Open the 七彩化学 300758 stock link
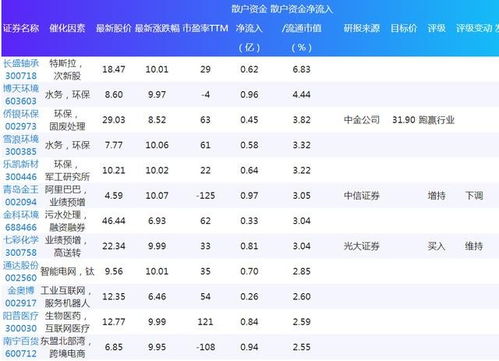 pyautogui.click(x=21, y=246)
